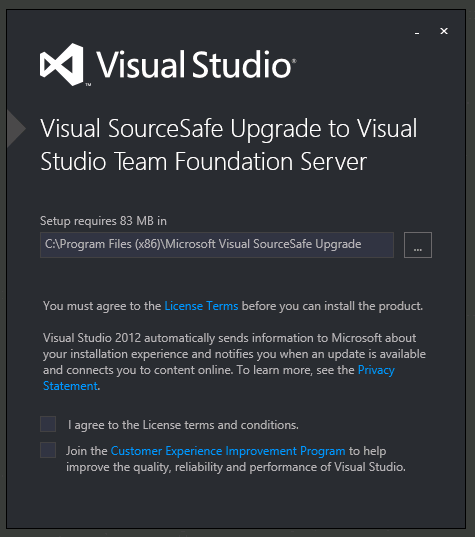Image resolution: width=475 pixels, height=537 pixels.
Task: Close the installer with the X icon
Action: (444, 31)
